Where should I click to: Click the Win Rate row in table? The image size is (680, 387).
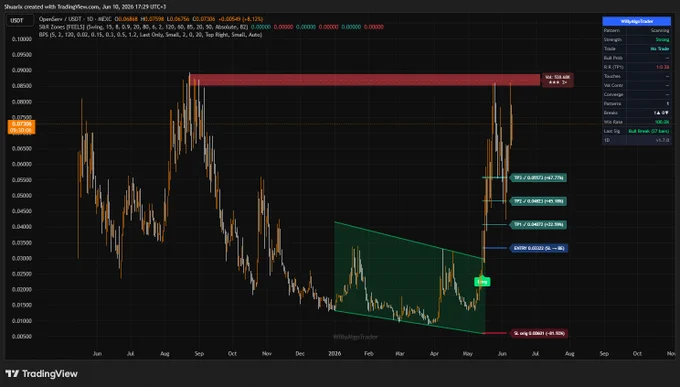pos(636,122)
